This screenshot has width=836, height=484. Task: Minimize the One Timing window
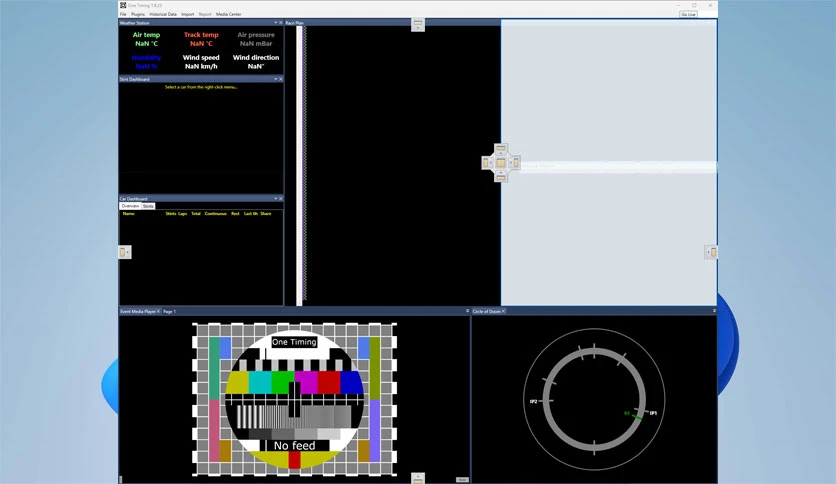coord(678,5)
